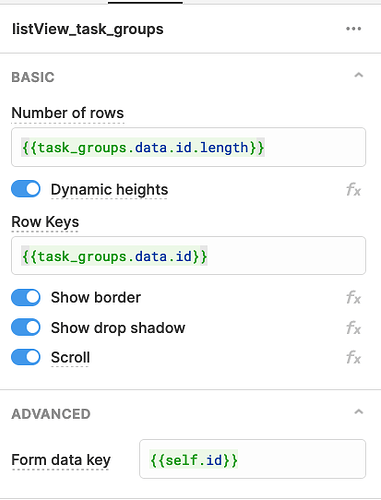Click the fx icon beside Show border
381x500 pixels.
(x=354, y=297)
